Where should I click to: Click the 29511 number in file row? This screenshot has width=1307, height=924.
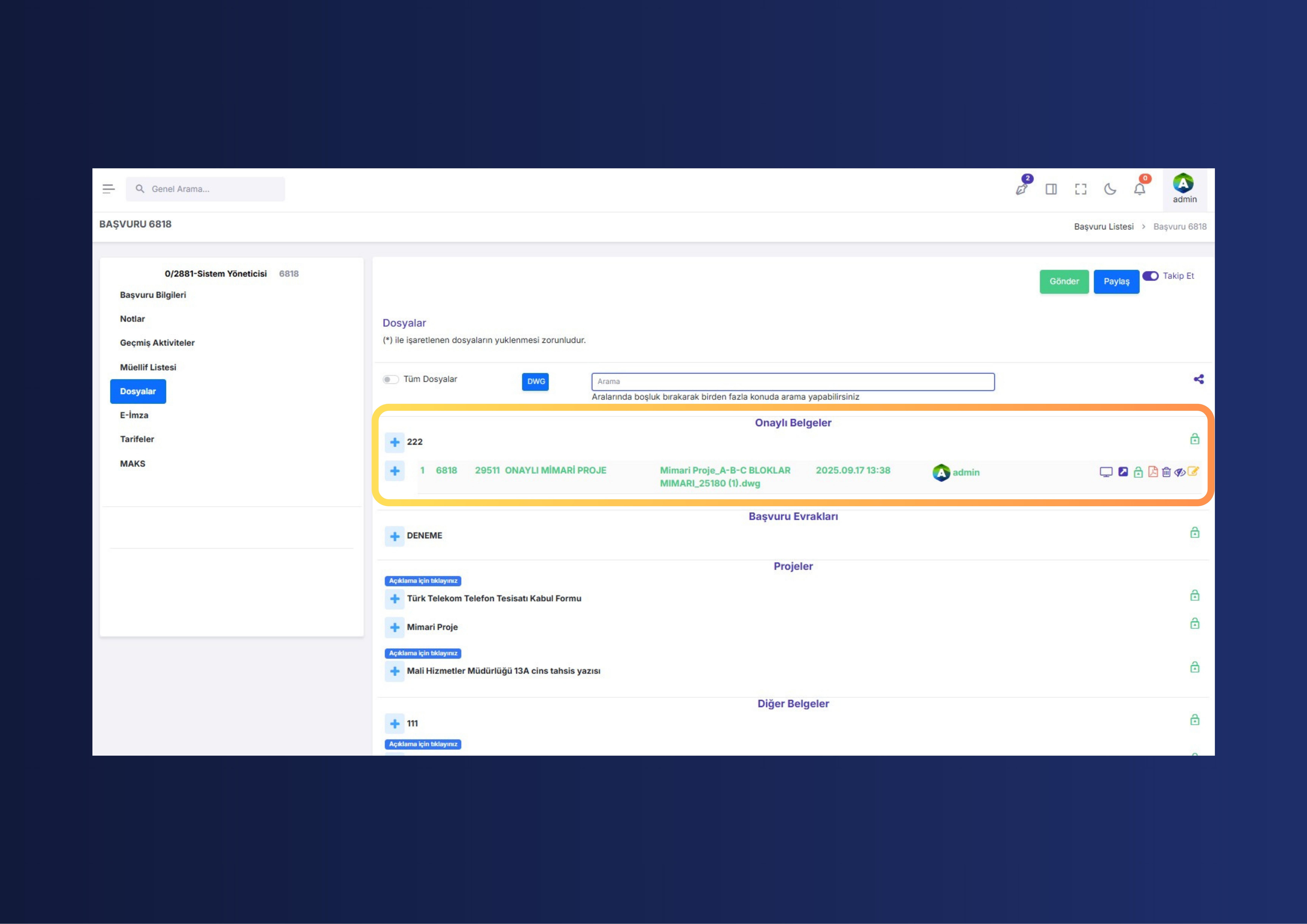(x=487, y=470)
